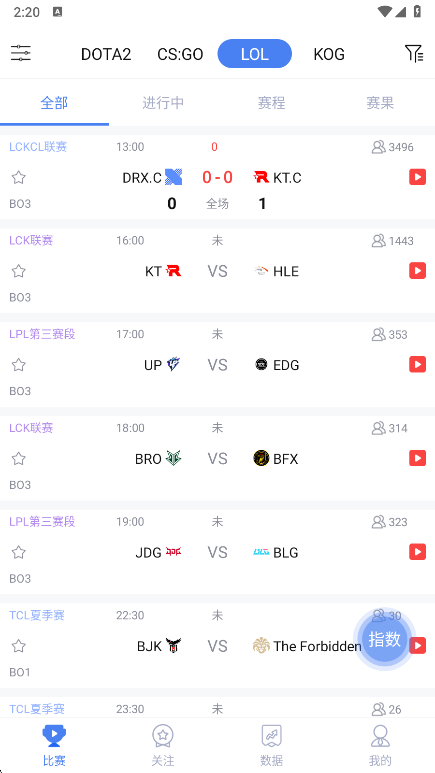Open 我的 profile tab

point(380,745)
